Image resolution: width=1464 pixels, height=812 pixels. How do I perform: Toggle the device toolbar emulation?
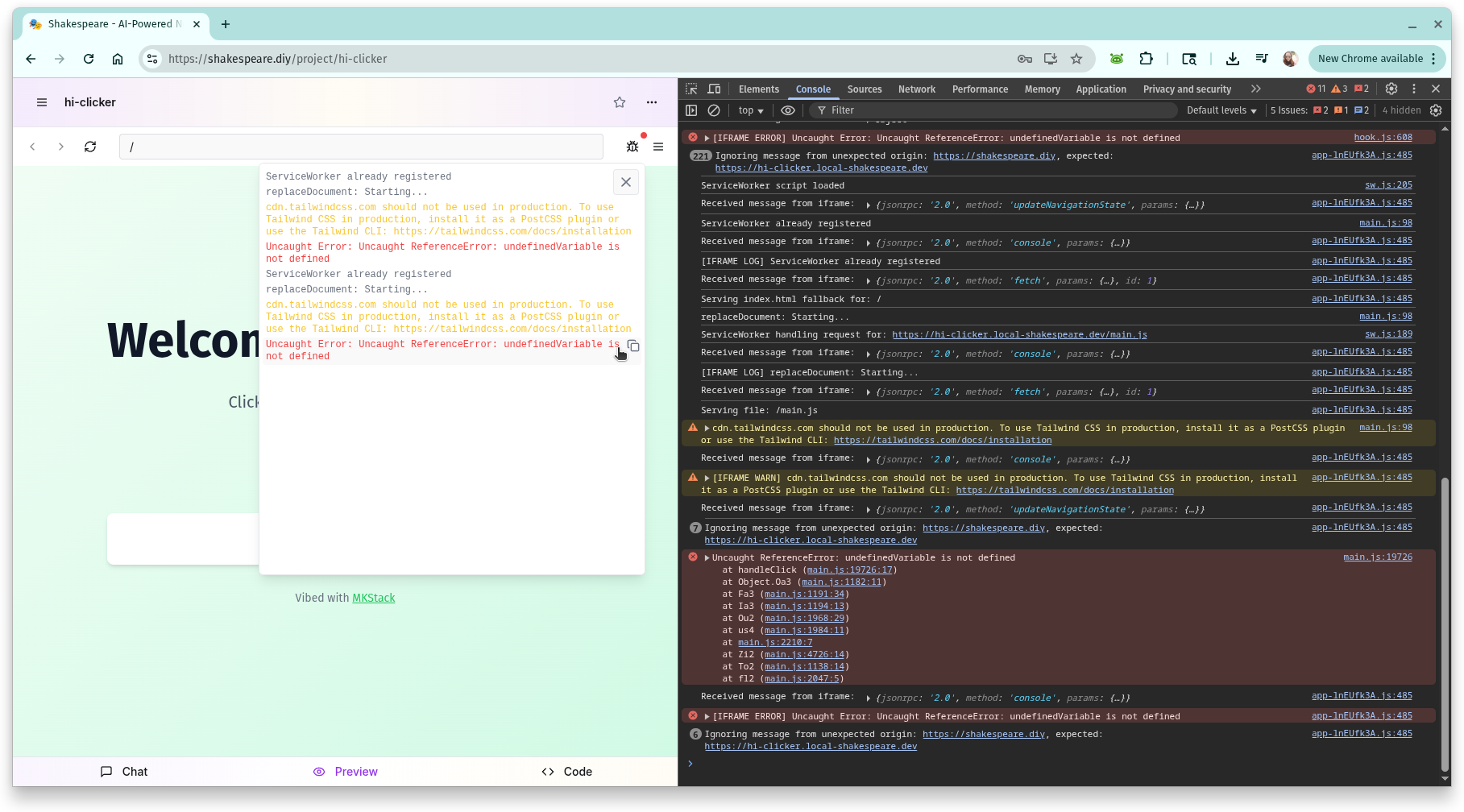[x=714, y=89]
